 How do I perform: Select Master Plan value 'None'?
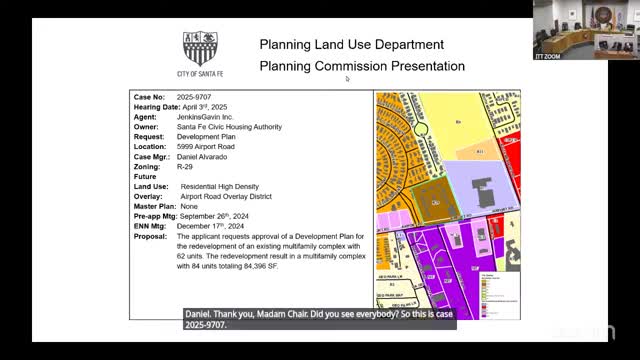[189, 207]
